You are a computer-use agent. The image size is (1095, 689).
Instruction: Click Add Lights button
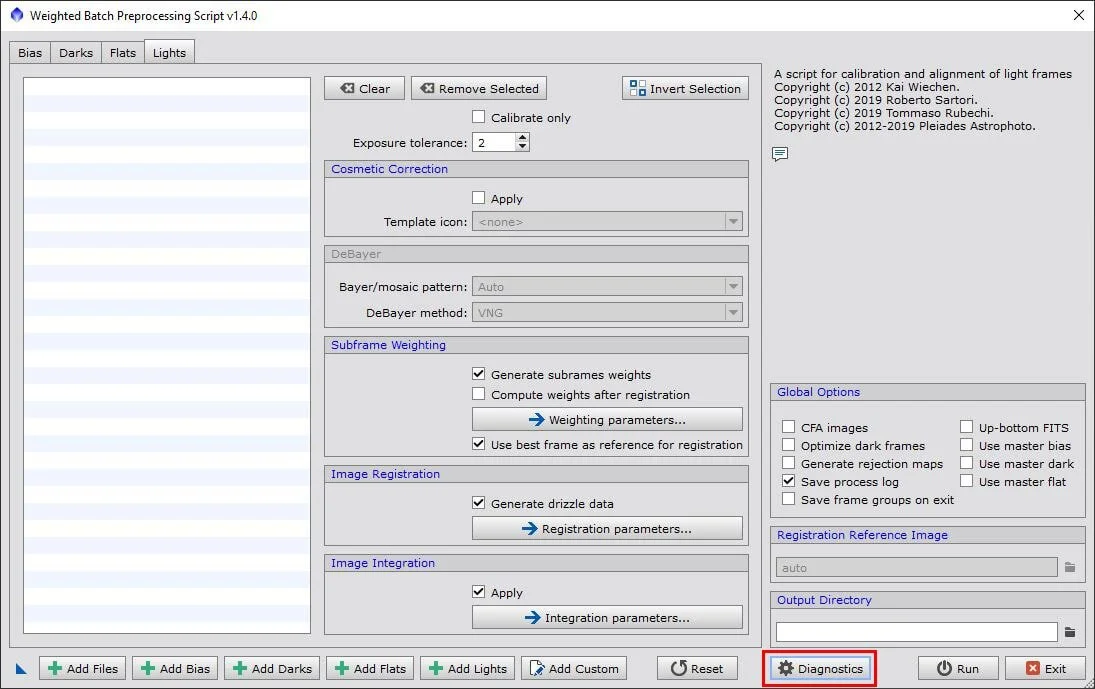[x=468, y=669]
